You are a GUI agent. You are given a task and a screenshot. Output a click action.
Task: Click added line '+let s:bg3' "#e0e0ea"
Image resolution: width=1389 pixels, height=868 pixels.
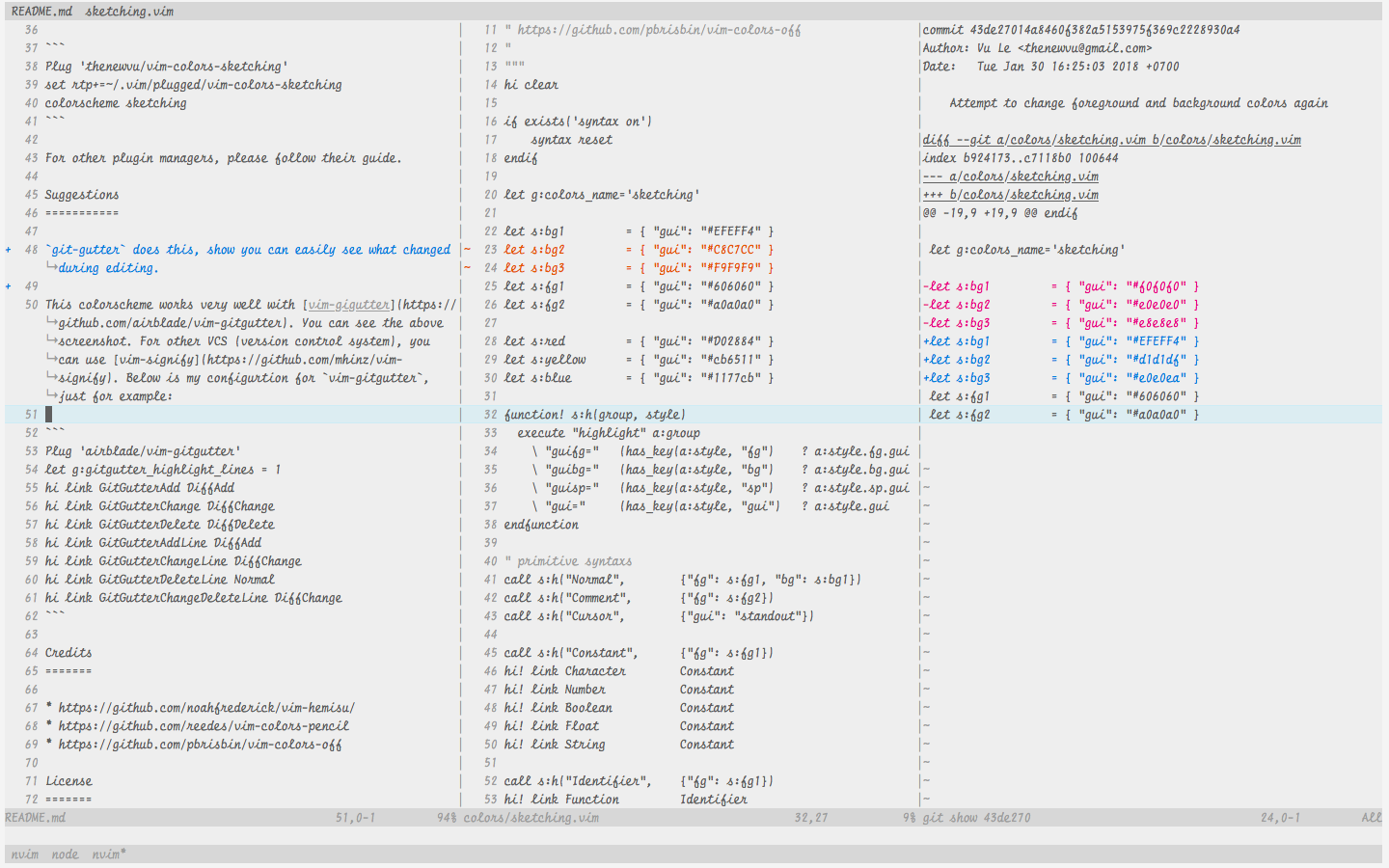tap(1061, 378)
